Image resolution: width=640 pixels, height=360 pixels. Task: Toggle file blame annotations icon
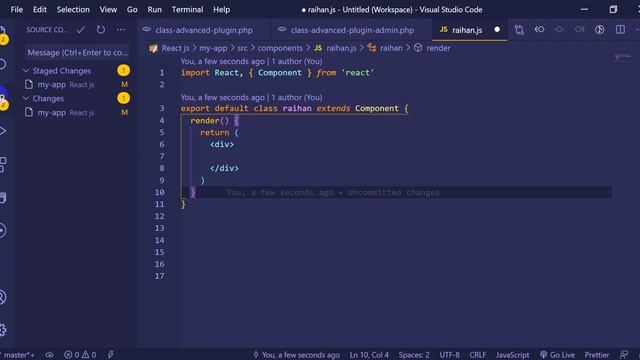pos(599,29)
